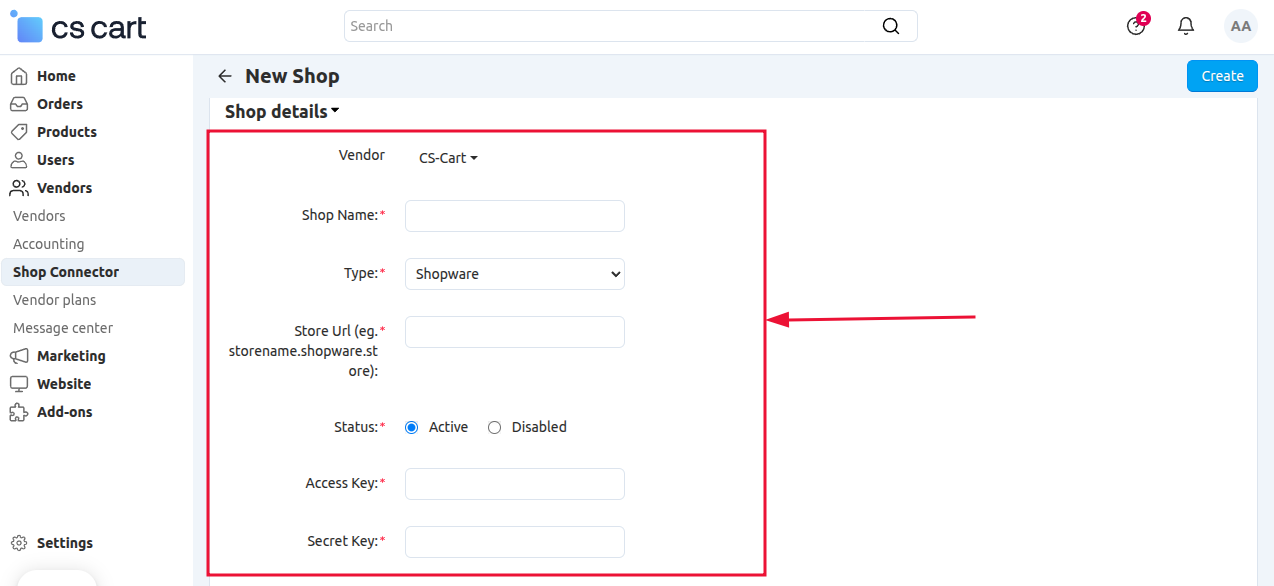Open Marketing via its megaphone icon
Screen dimensions: 1274x586
(x=18, y=355)
